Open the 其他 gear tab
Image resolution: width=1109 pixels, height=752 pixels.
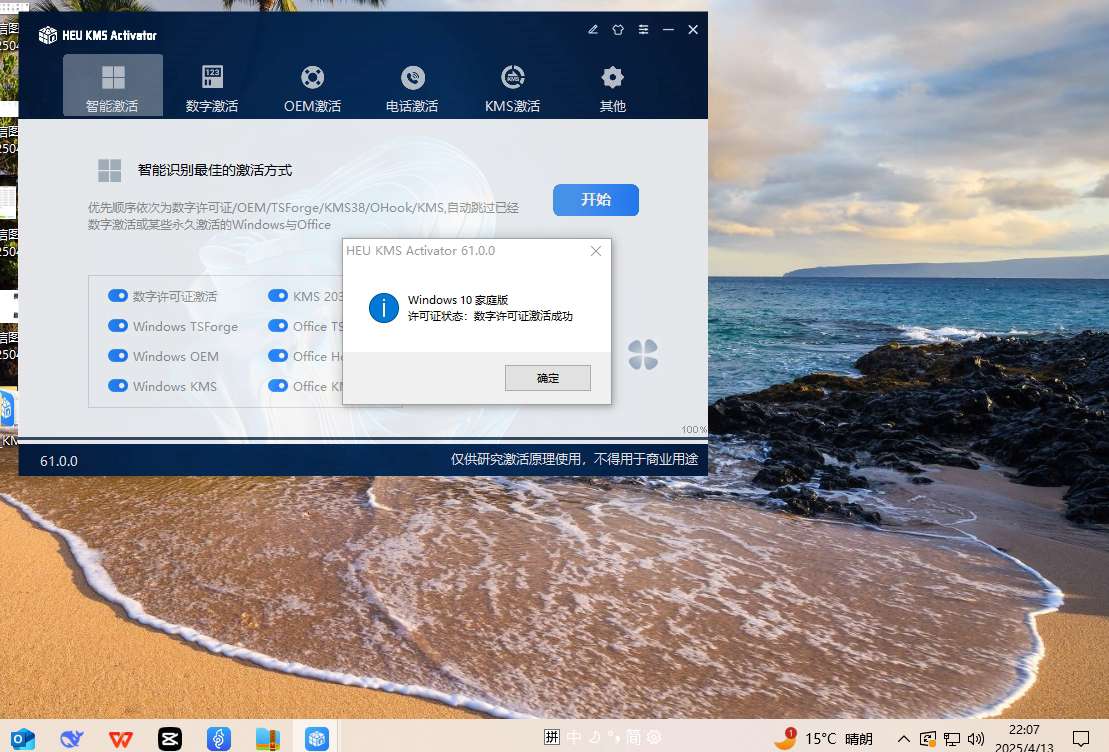click(612, 86)
